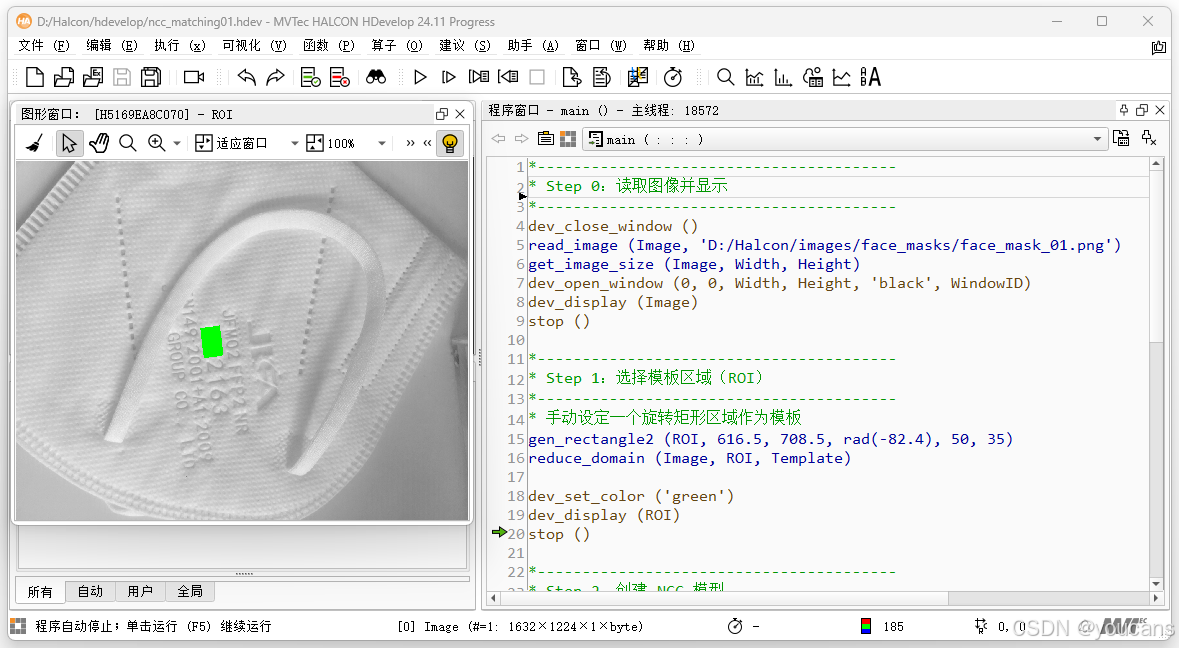Click the program window horizontal scrollbar
The height and width of the screenshot is (648, 1179).
tap(823, 598)
